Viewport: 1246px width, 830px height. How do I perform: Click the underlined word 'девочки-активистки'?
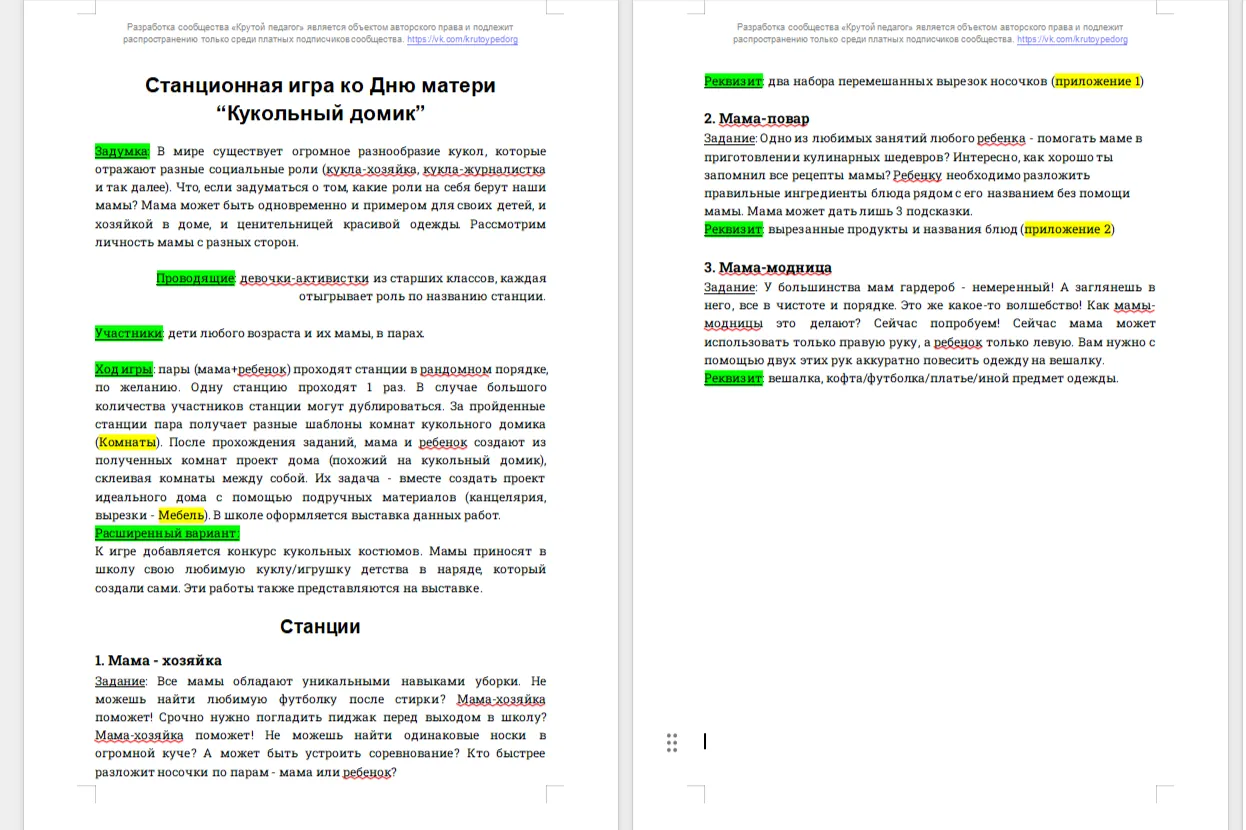coord(305,278)
